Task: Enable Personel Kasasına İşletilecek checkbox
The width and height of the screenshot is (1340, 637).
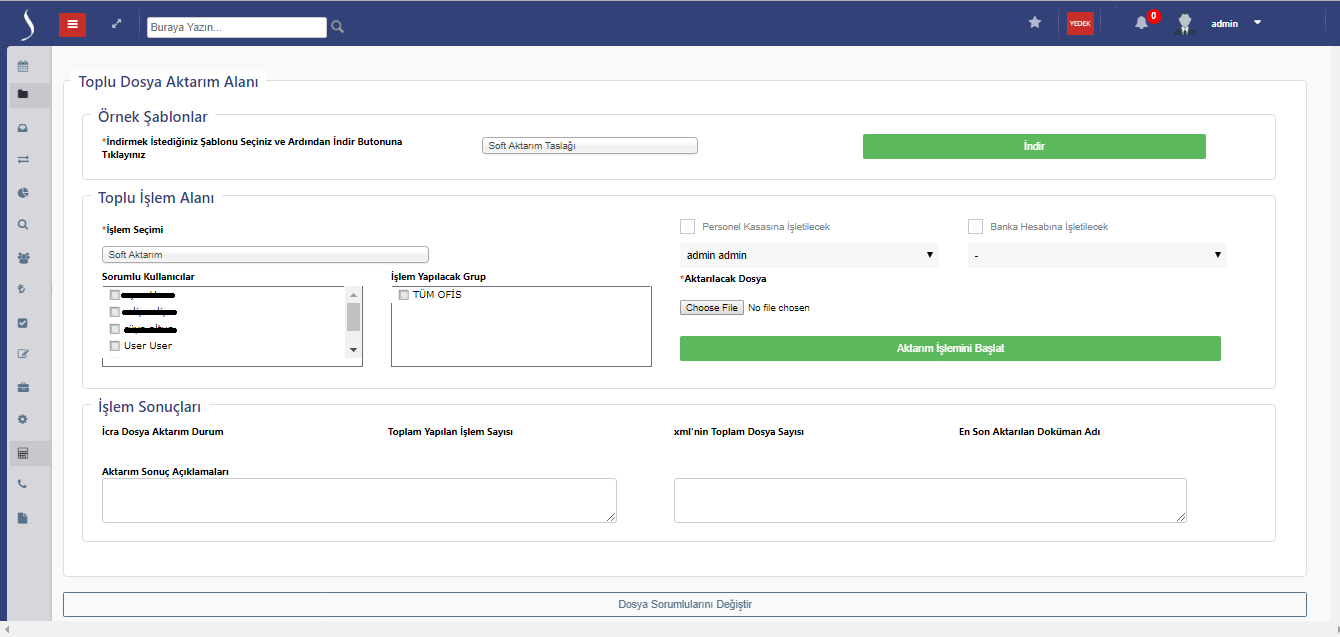Action: pos(687,227)
